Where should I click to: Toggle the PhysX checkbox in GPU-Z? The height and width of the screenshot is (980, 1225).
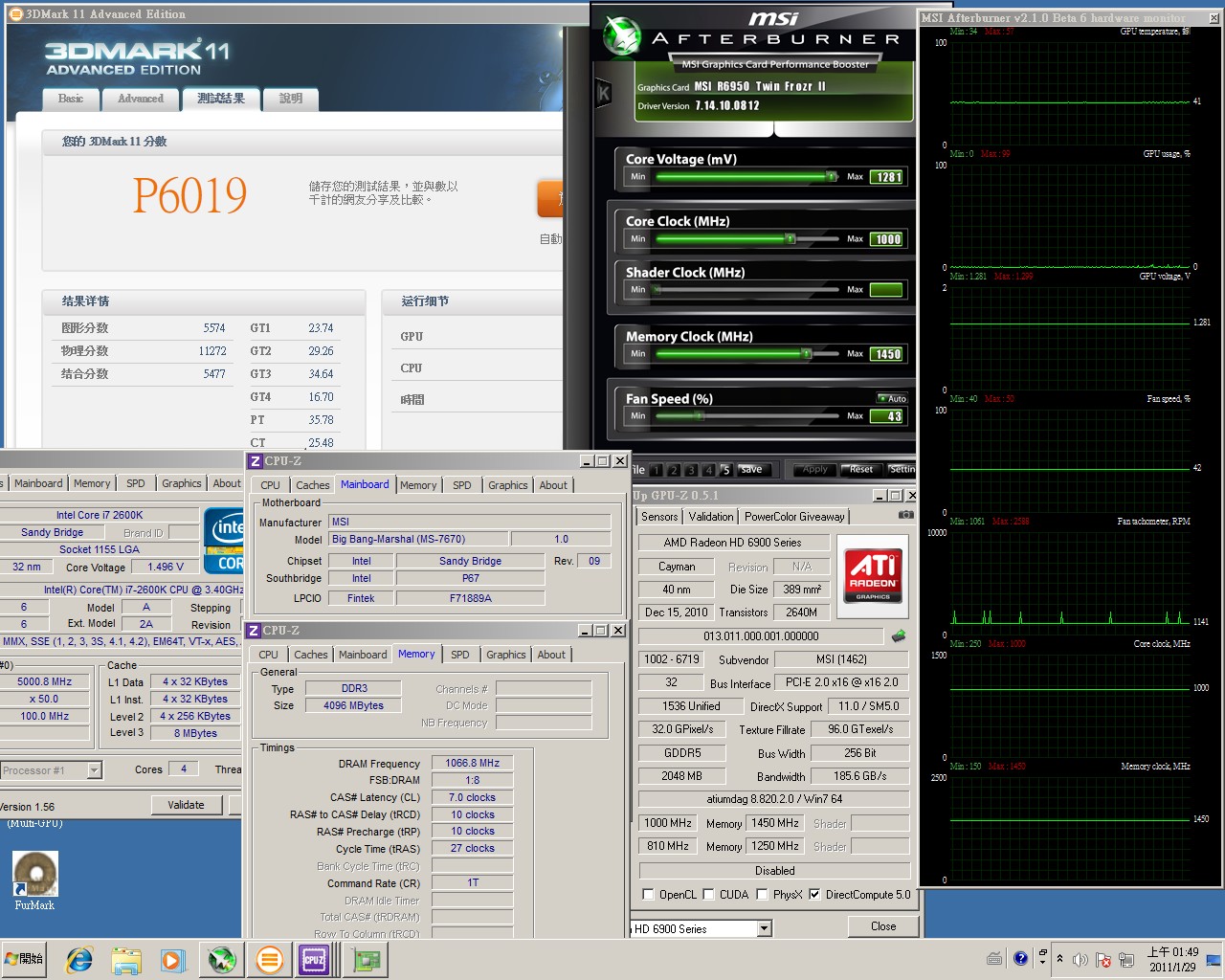click(762, 895)
